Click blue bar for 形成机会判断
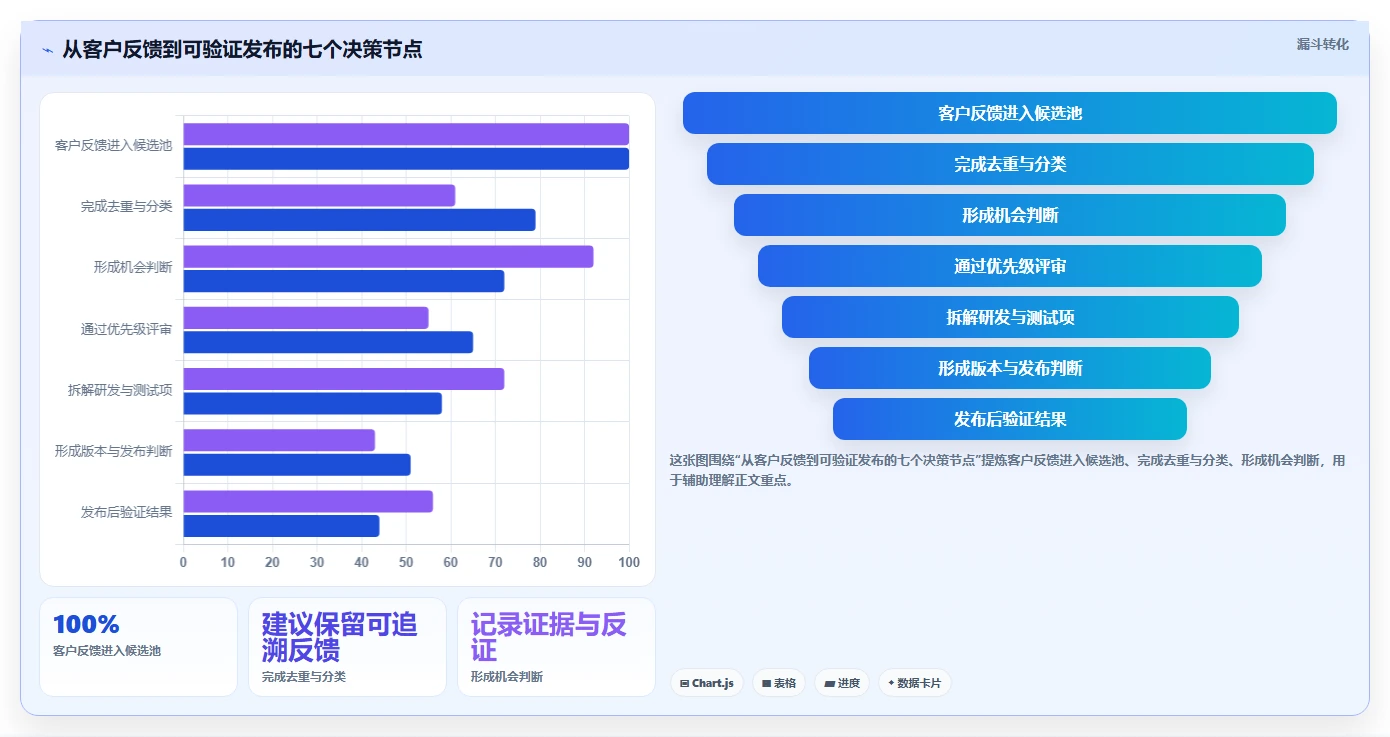The image size is (1390, 737). click(344, 281)
